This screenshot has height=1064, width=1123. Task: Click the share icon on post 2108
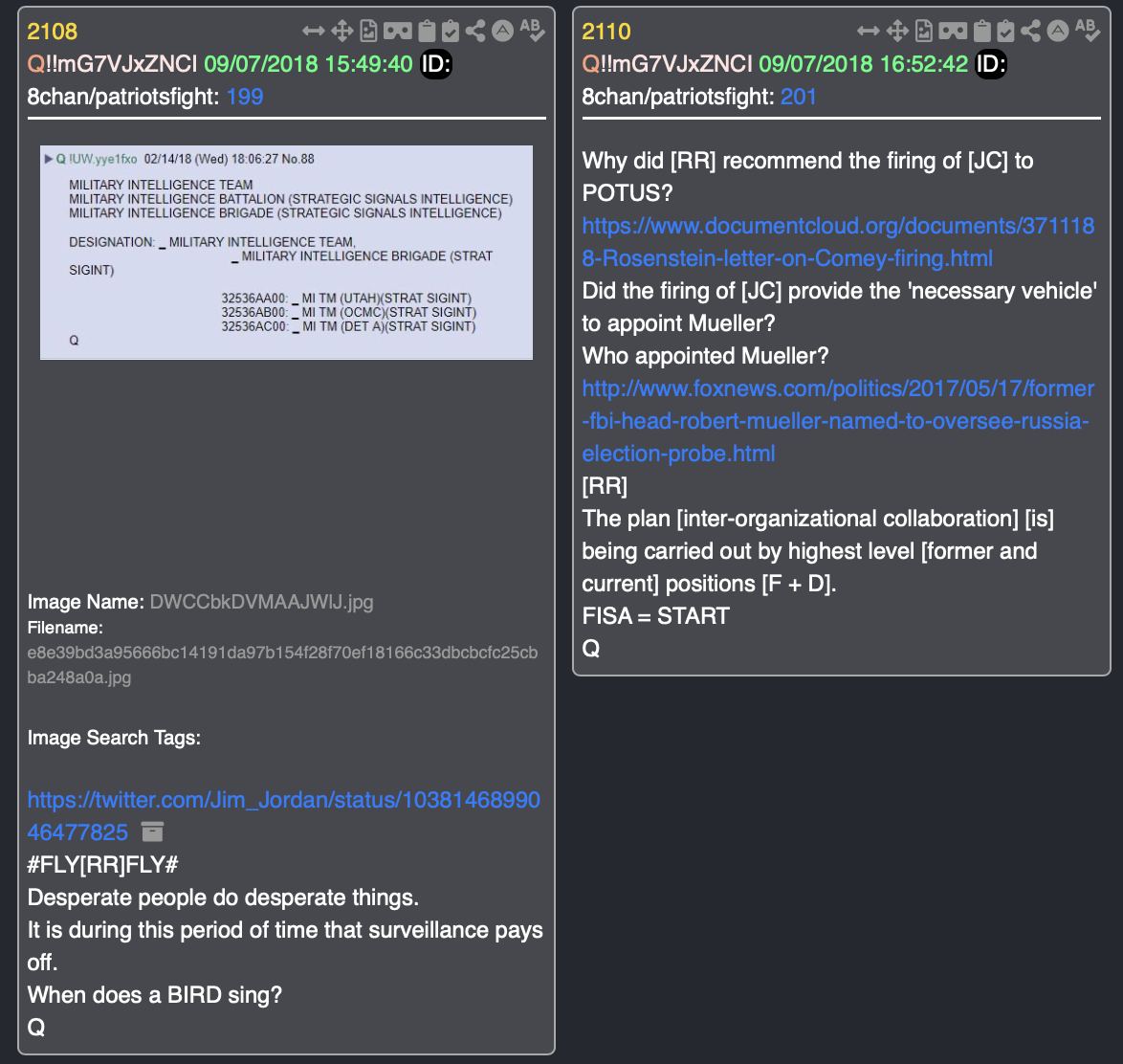coord(474,31)
